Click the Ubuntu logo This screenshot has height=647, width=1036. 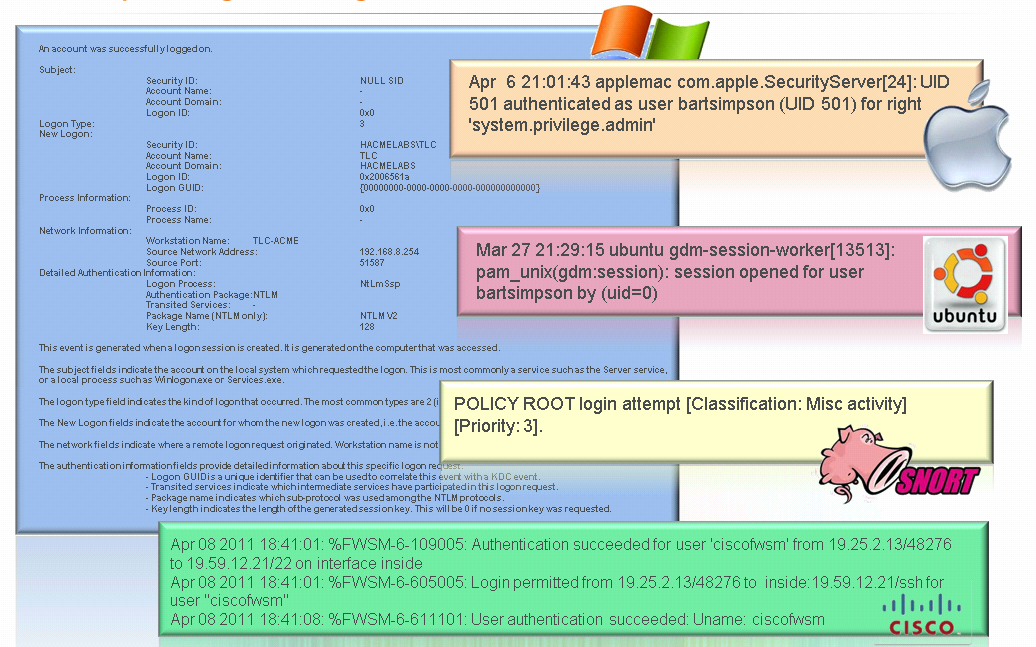[x=965, y=284]
